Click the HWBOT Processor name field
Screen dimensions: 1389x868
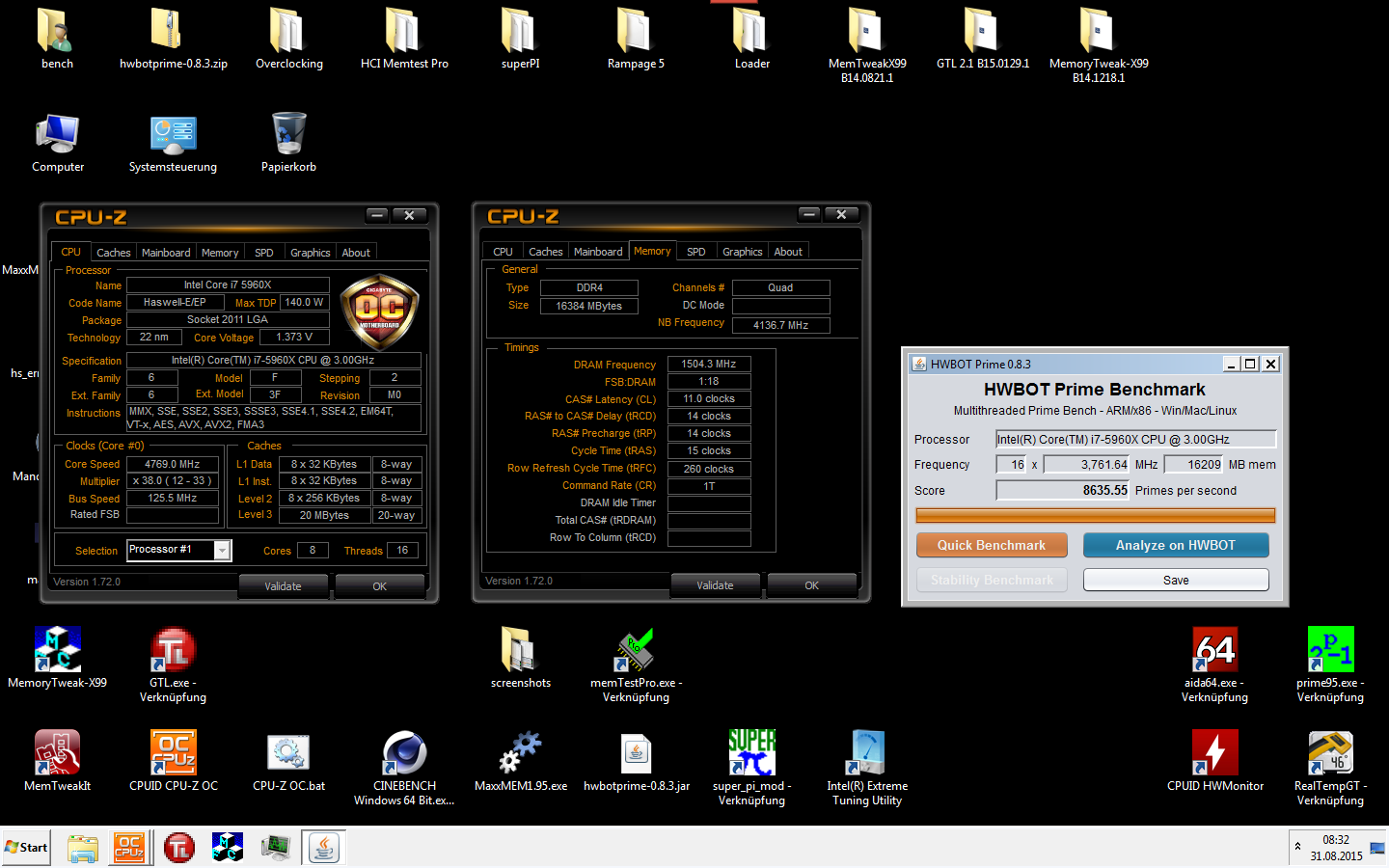coord(1135,439)
